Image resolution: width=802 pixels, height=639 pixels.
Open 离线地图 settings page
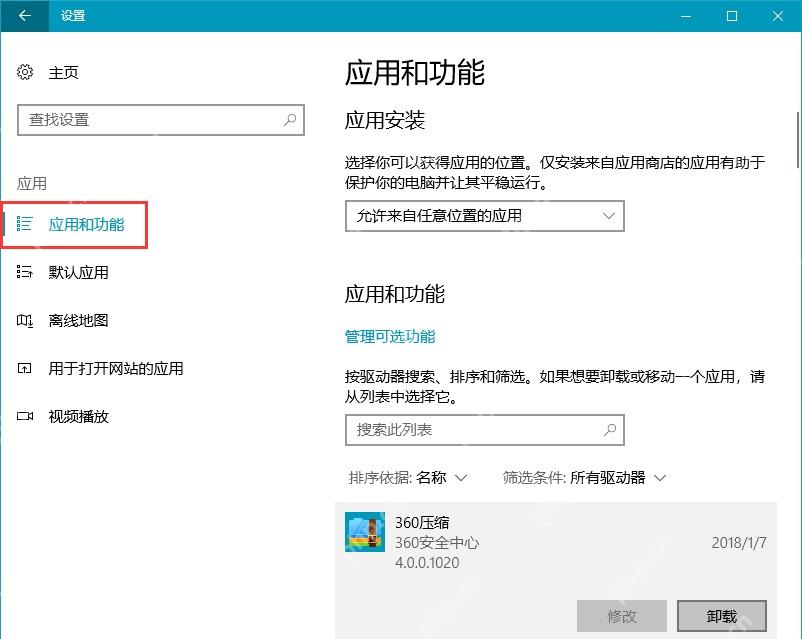coord(78,320)
